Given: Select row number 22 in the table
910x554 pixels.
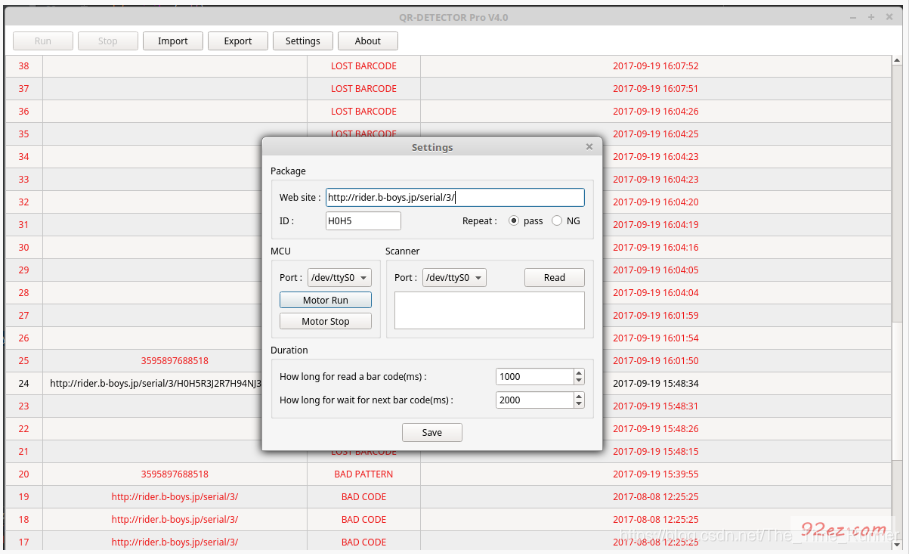Looking at the screenshot, I should coord(24,429).
